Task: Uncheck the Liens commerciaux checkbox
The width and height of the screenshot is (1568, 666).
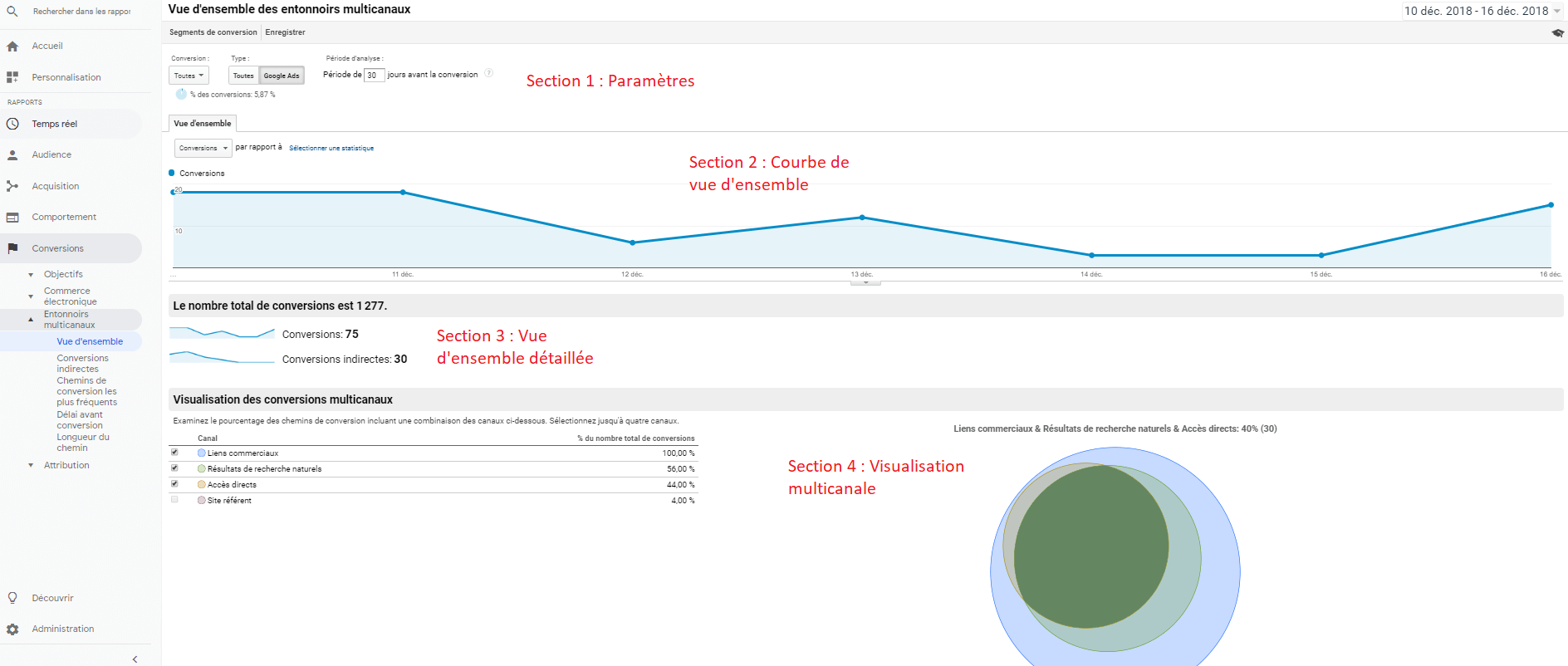Action: 174,453
